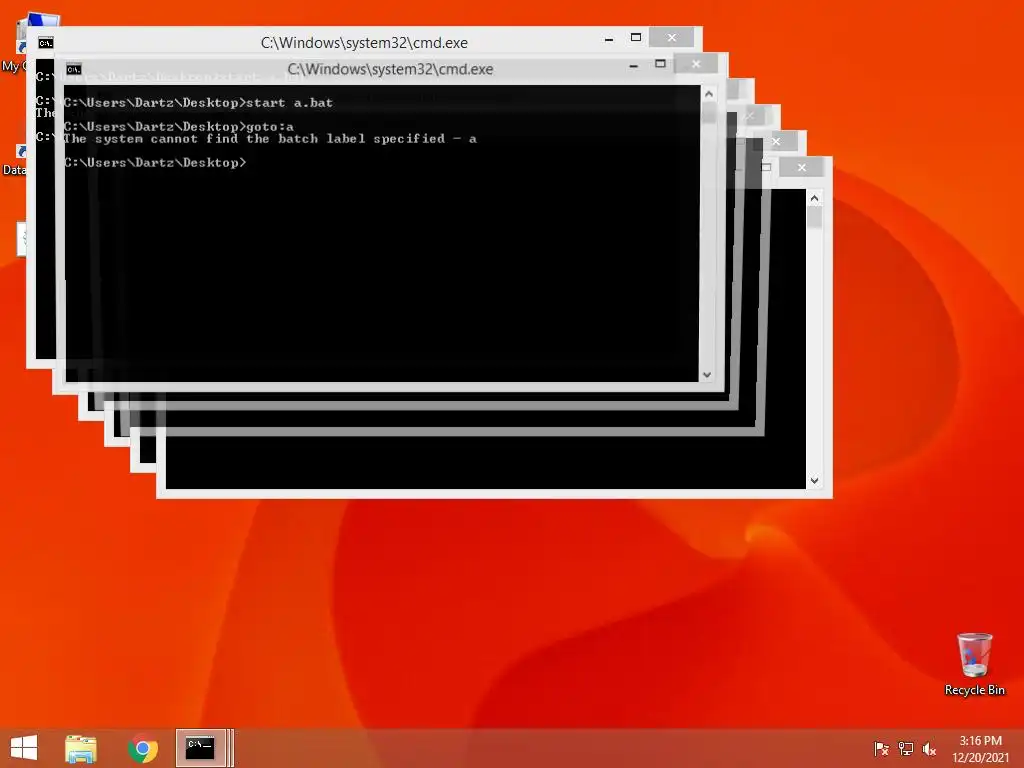Open rear cmd.exe window system menu icon

[x=46, y=43]
